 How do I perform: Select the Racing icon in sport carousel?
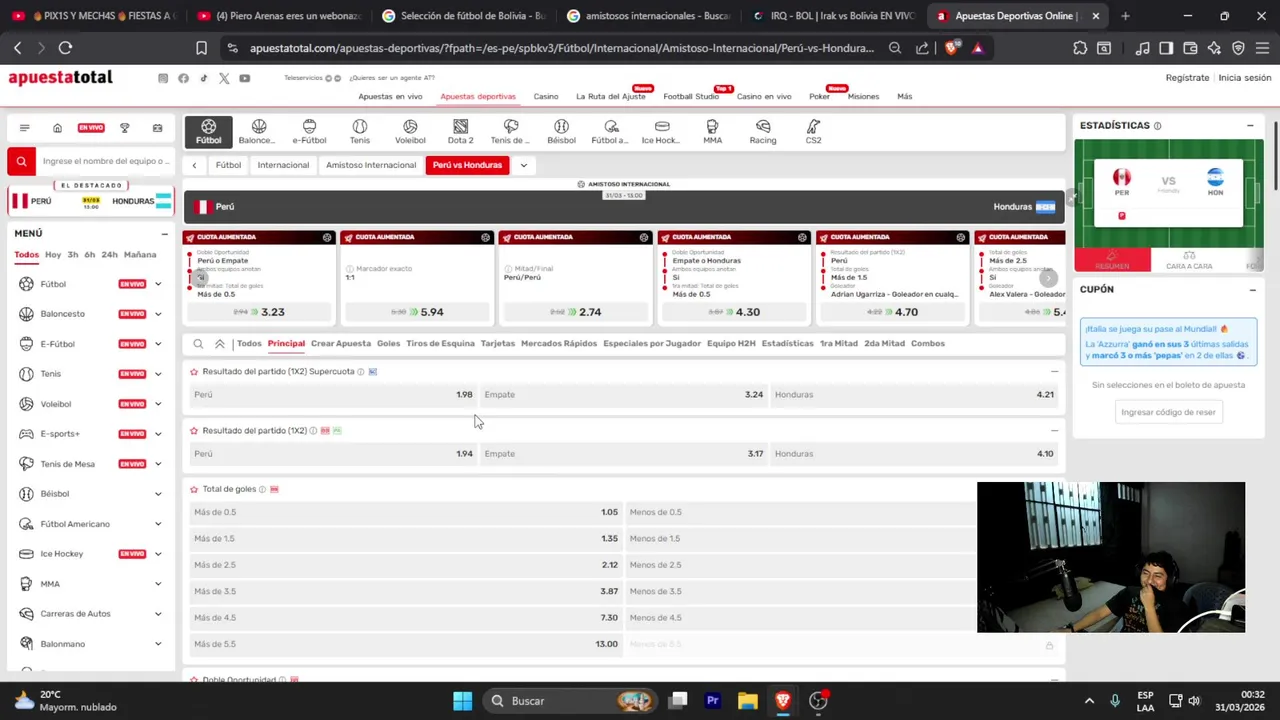(x=763, y=132)
